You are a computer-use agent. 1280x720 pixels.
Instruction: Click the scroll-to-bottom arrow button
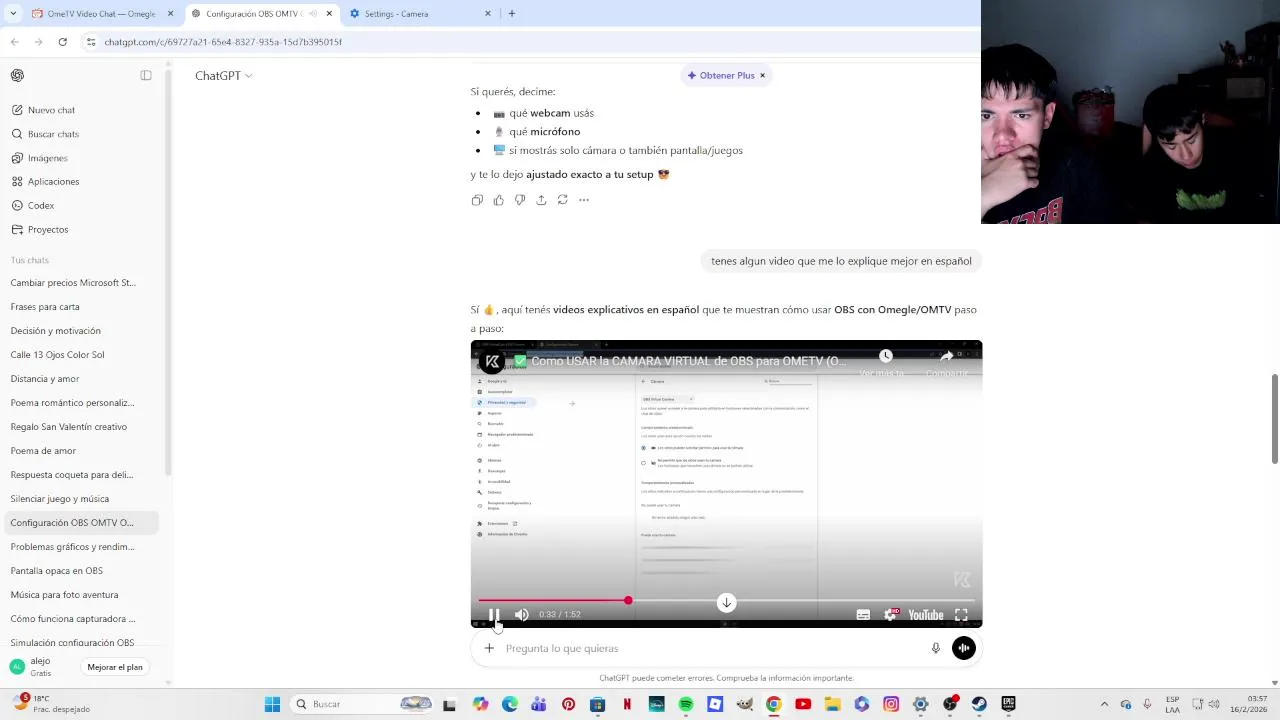(727, 602)
